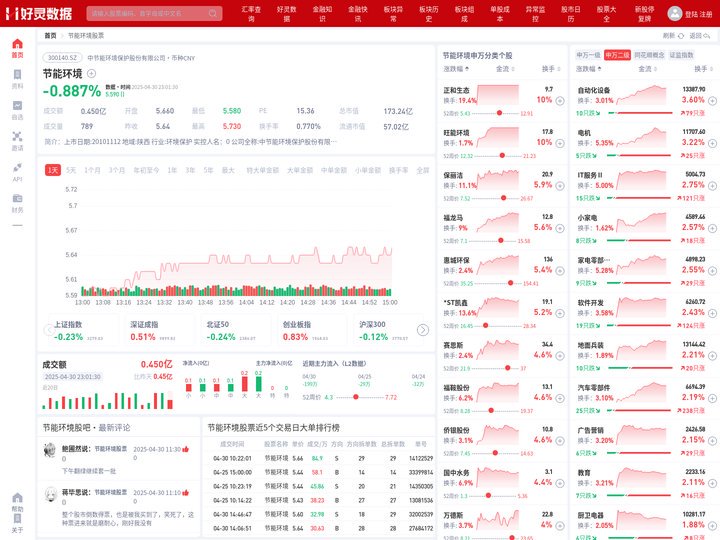
Task: Click the 登陆 注册 login link
Action: (698, 14)
